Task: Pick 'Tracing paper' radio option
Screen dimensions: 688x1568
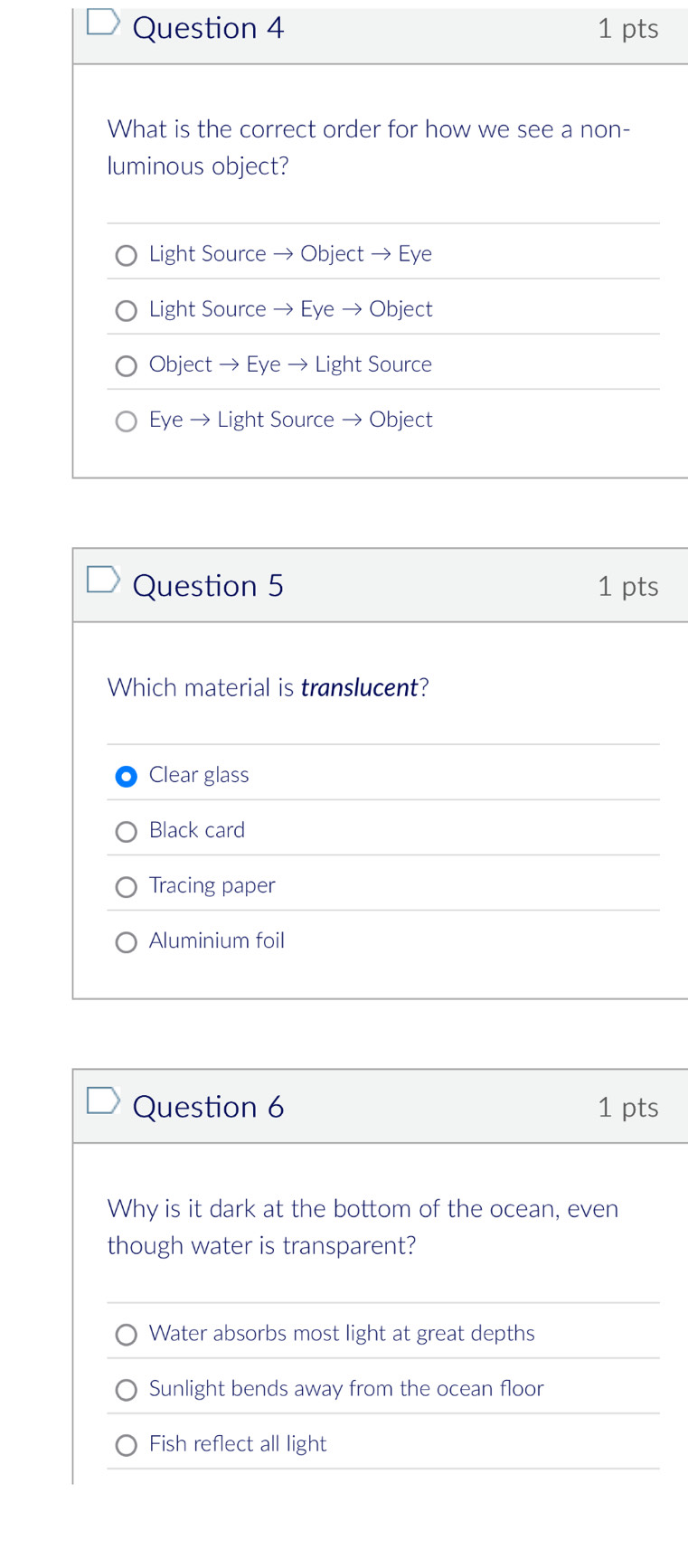Action: point(127,887)
